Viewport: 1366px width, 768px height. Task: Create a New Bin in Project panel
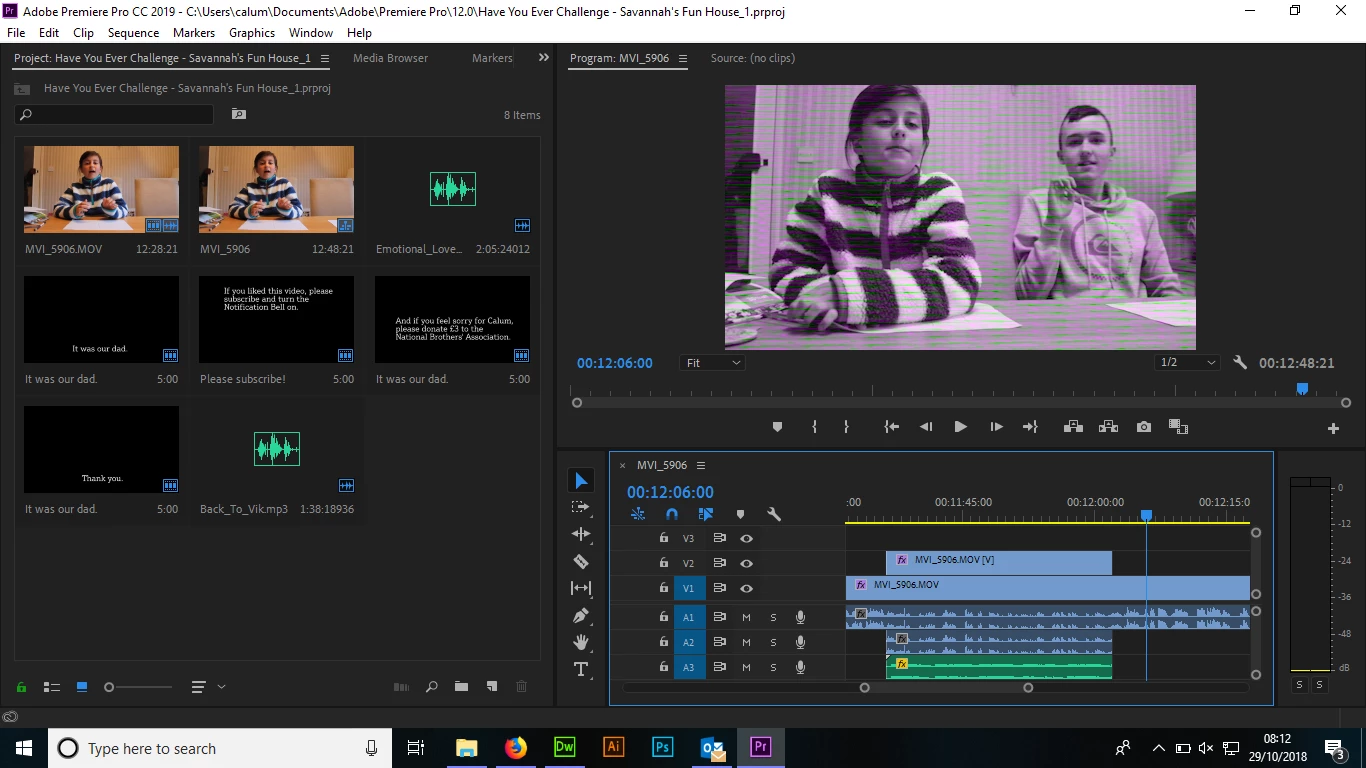pos(461,687)
